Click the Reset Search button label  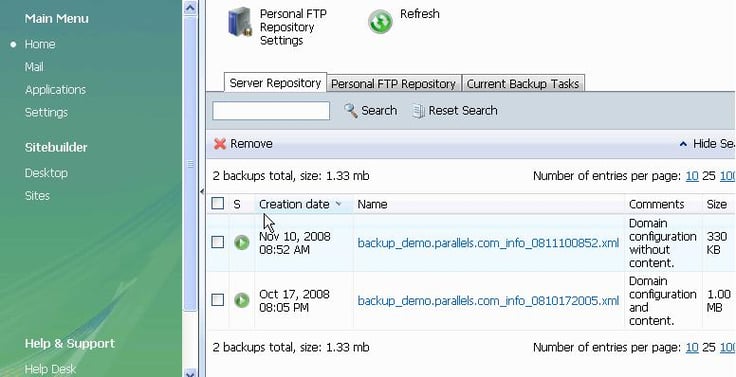pos(463,111)
